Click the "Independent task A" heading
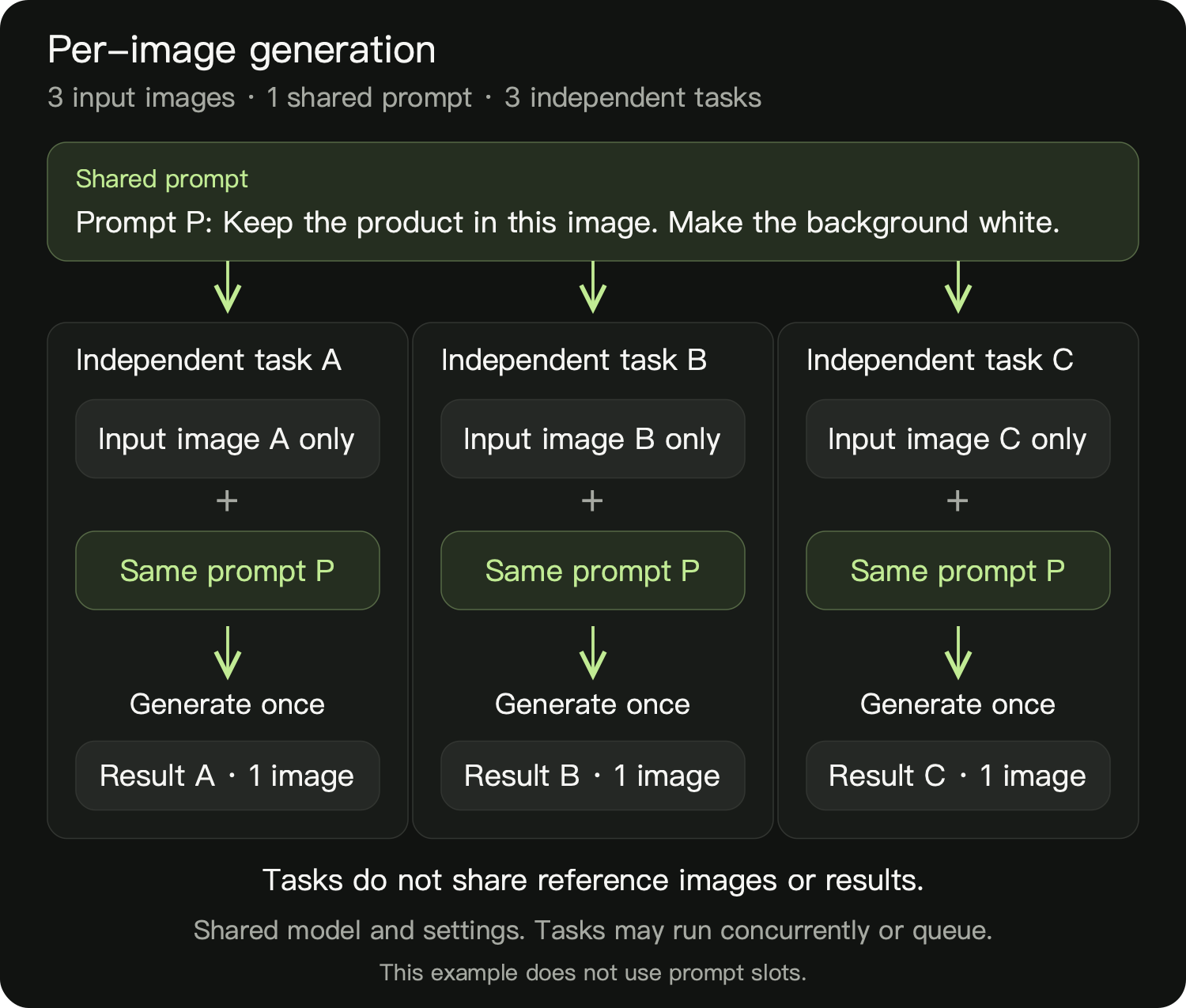This screenshot has width=1186, height=1008. (209, 360)
